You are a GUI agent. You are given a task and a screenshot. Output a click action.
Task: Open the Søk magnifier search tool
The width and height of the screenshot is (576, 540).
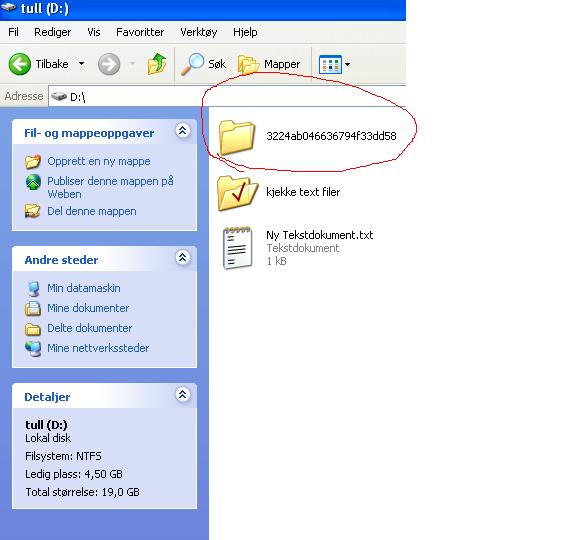pos(203,64)
